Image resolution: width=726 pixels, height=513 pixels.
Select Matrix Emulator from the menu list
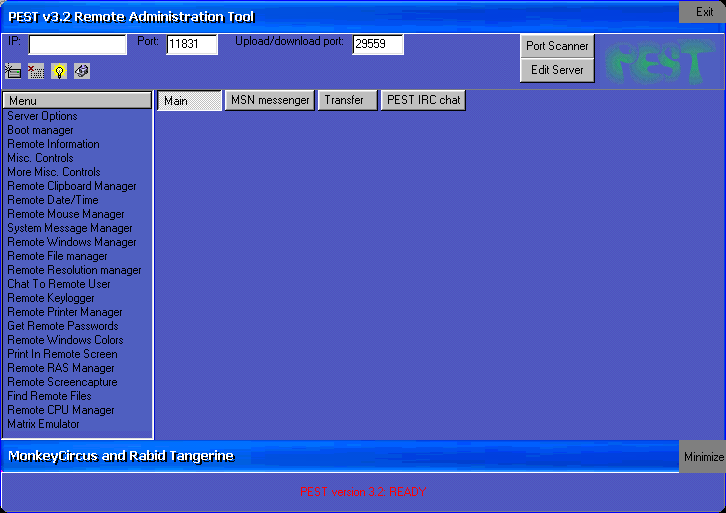point(43,424)
